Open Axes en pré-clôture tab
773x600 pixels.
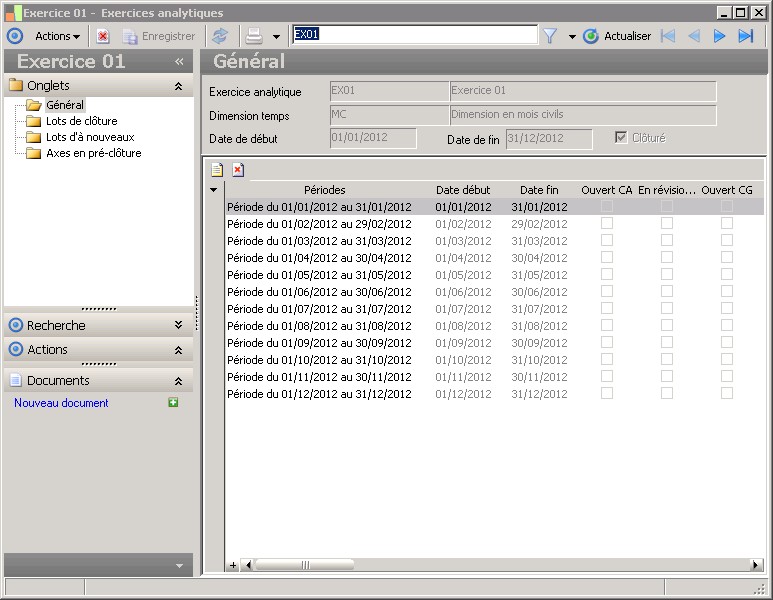coord(93,153)
